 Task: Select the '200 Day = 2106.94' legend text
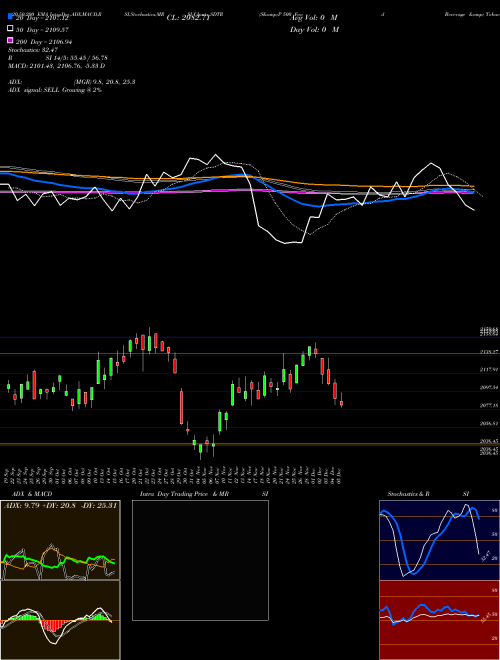44,42
